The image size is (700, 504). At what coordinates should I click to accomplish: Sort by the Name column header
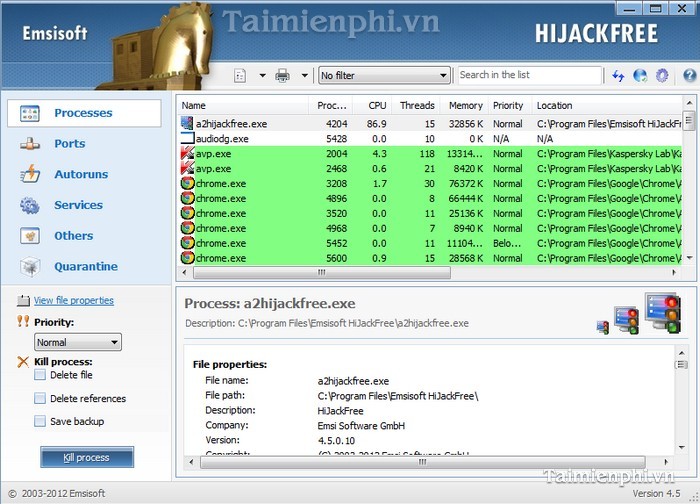243,106
